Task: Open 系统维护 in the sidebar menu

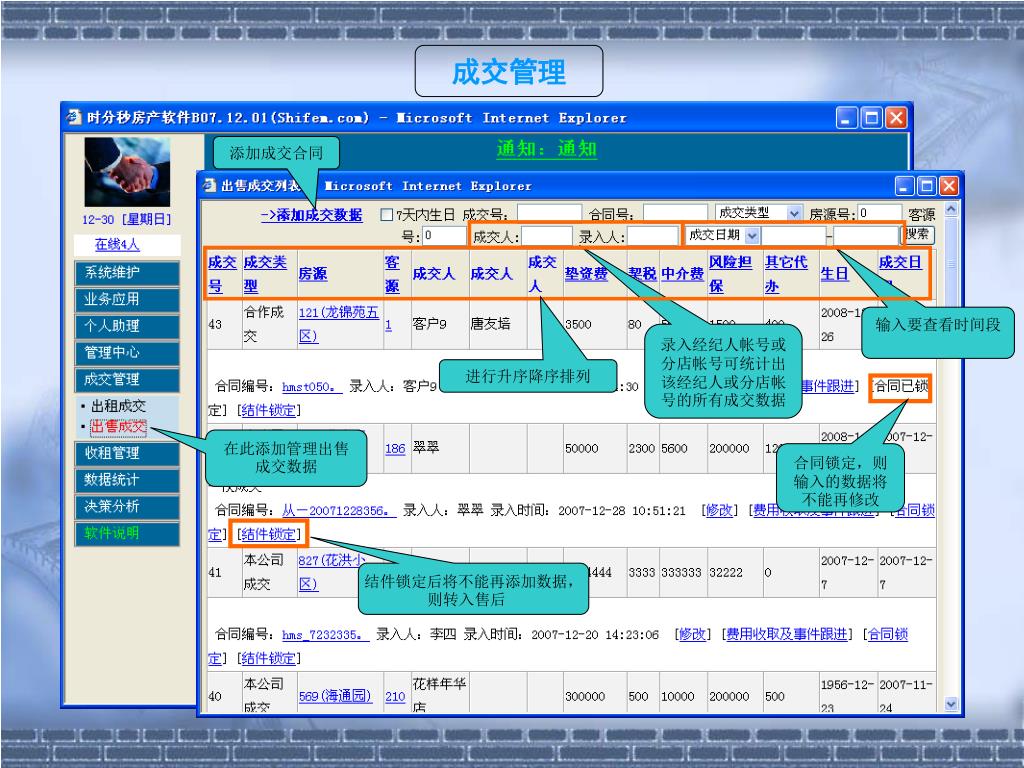Action: 127,272
